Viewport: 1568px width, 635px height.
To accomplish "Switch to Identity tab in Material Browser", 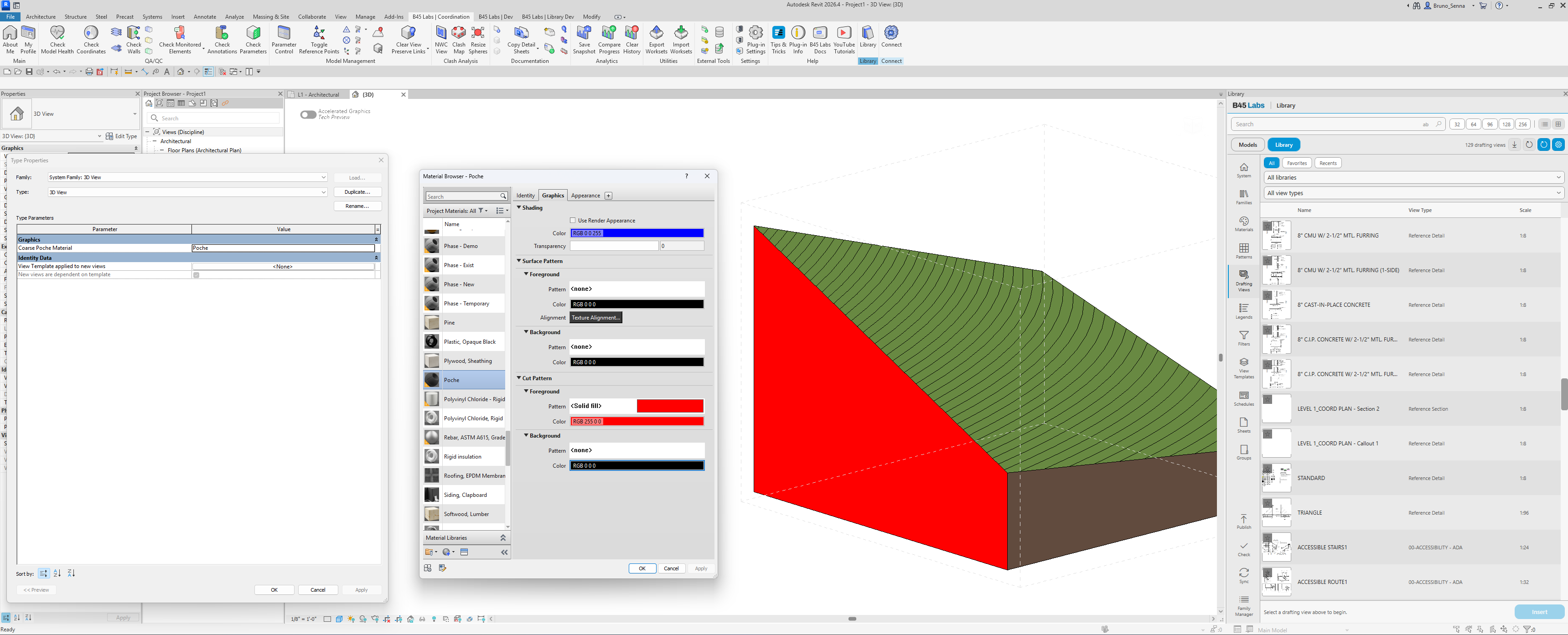I will pyautogui.click(x=525, y=196).
